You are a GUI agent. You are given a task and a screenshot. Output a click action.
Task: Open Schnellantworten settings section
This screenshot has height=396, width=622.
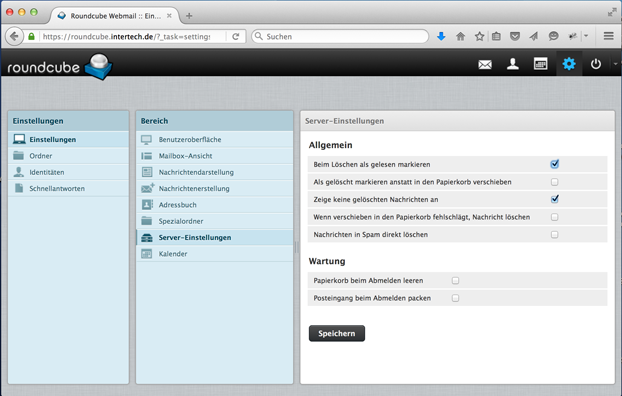pyautogui.click(x=68, y=188)
